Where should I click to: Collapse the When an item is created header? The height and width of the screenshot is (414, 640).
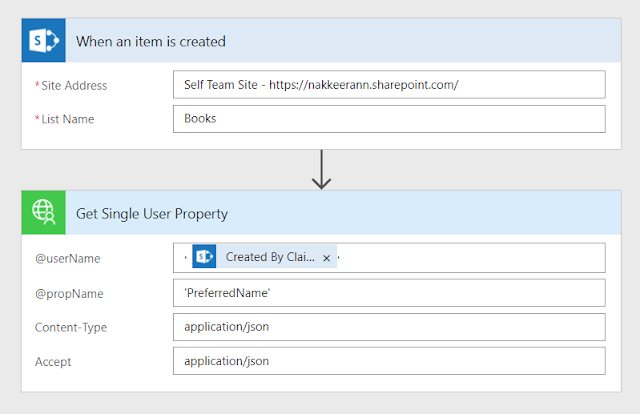[x=343, y=40]
